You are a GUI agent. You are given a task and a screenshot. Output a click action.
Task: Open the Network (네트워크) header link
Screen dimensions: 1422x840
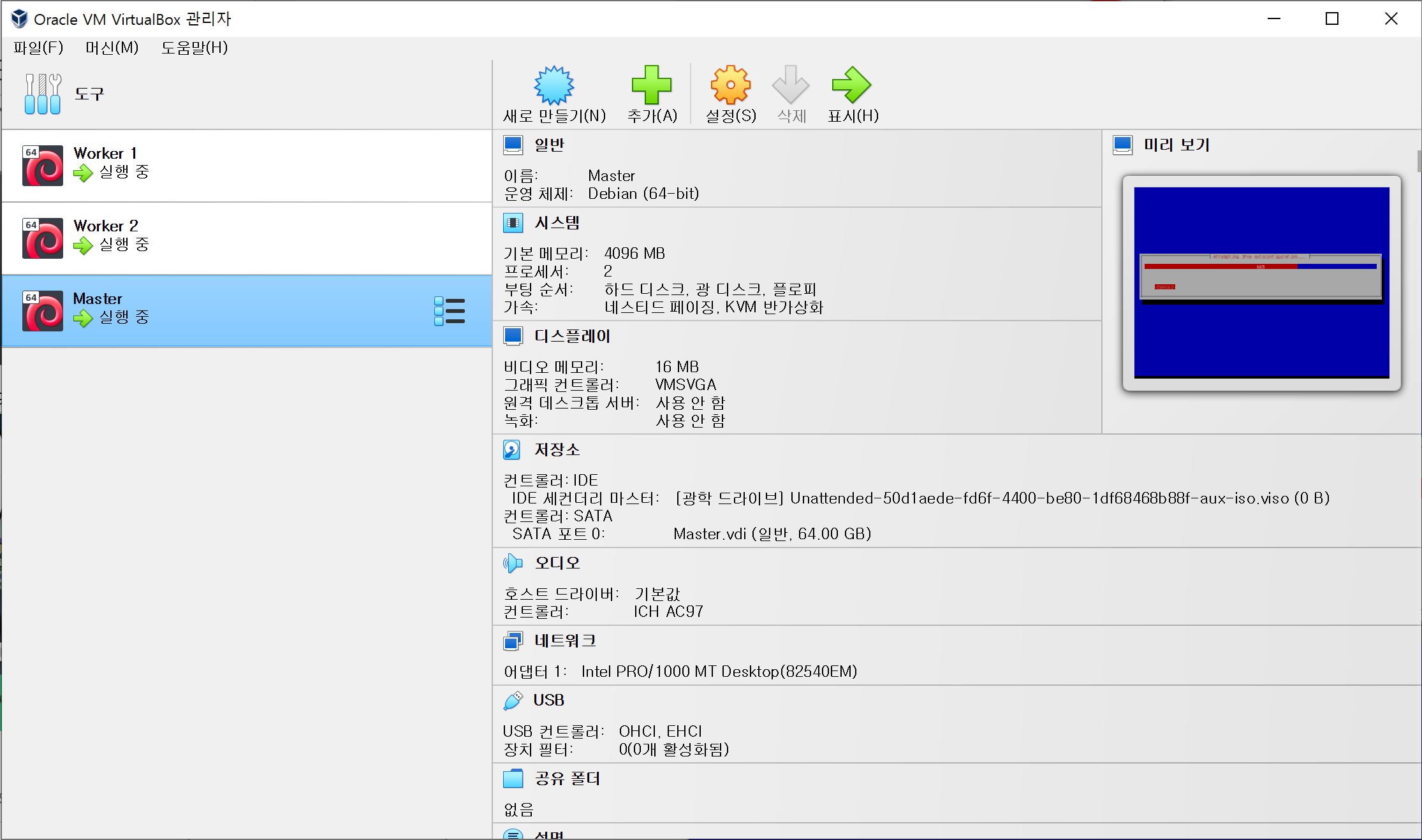point(565,641)
